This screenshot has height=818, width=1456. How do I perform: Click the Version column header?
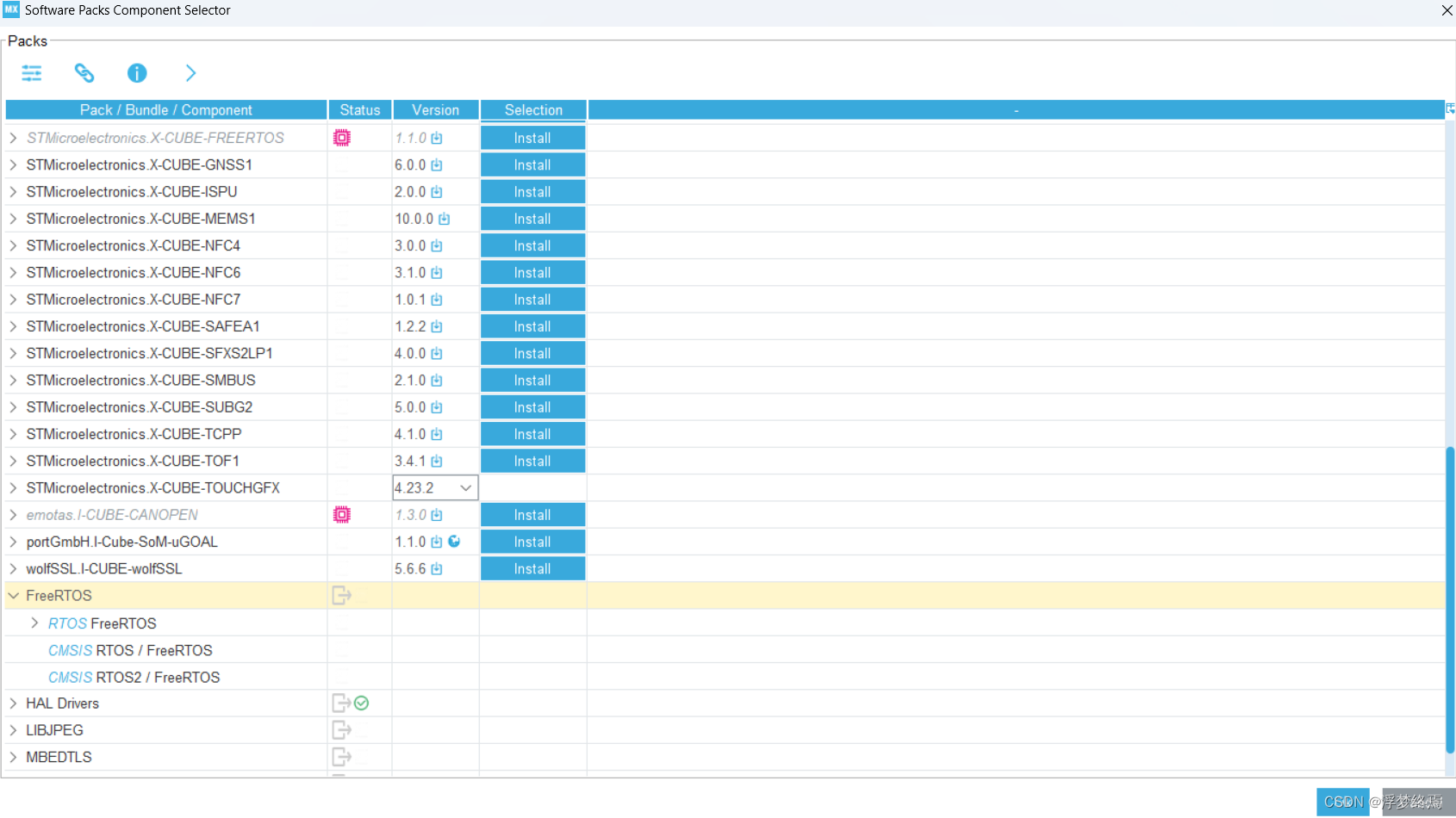436,110
